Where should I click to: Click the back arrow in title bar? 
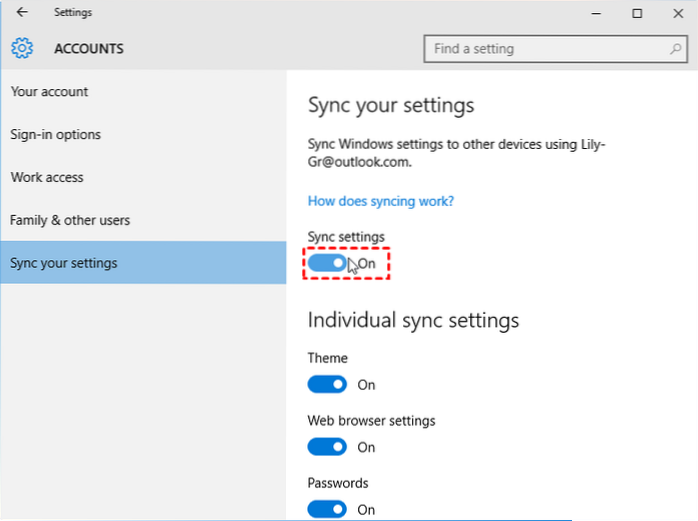22,13
